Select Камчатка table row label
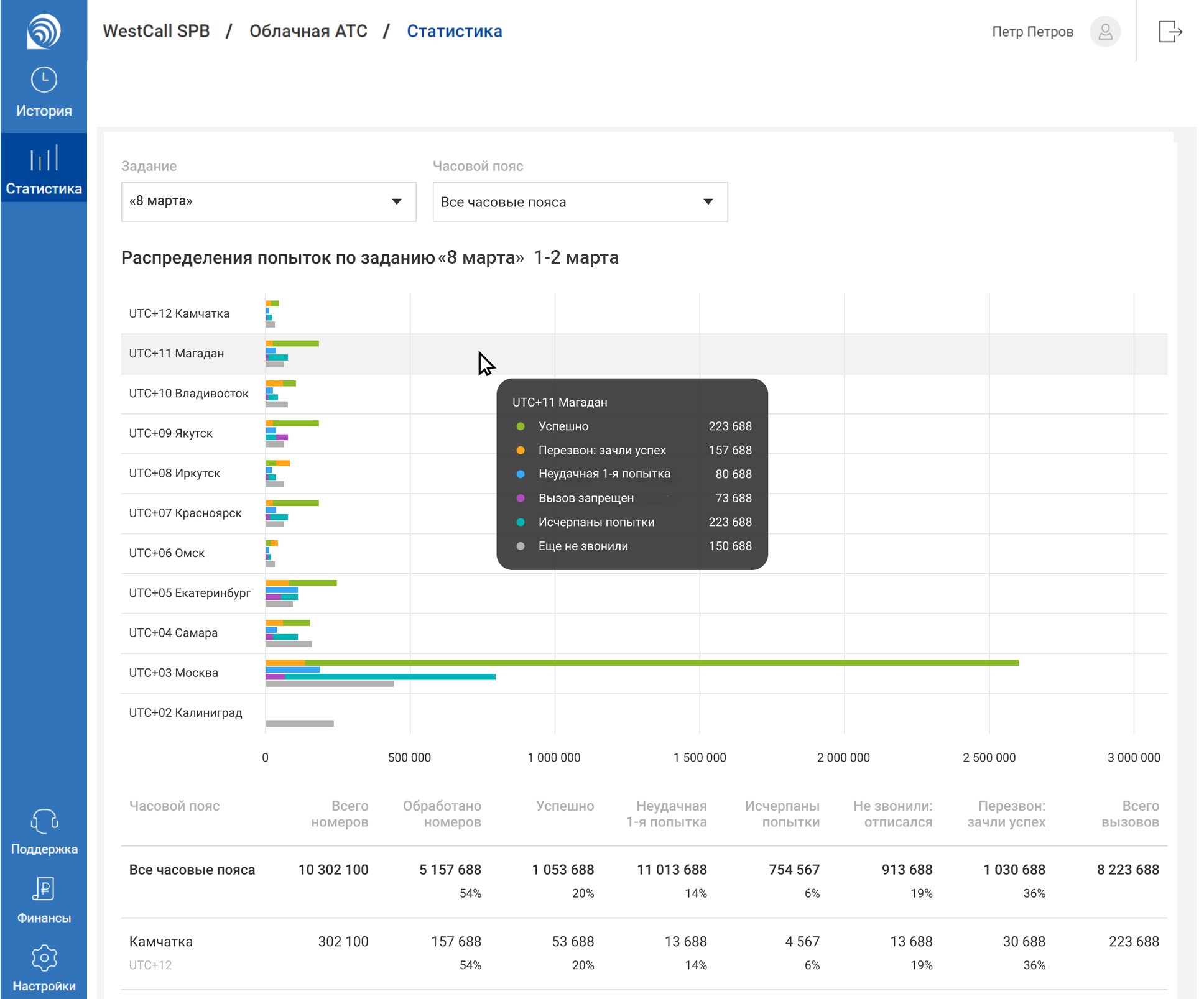The image size is (1204, 999). point(160,941)
